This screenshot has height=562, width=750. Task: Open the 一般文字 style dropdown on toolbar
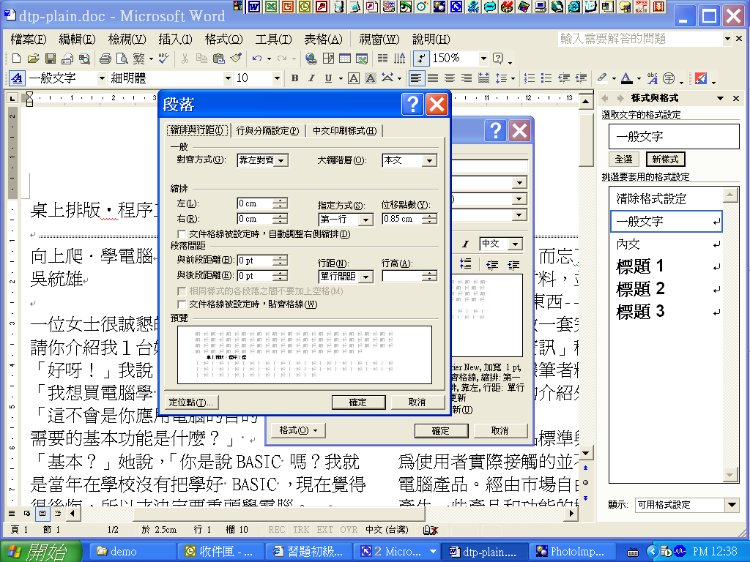pyautogui.click(x=101, y=78)
